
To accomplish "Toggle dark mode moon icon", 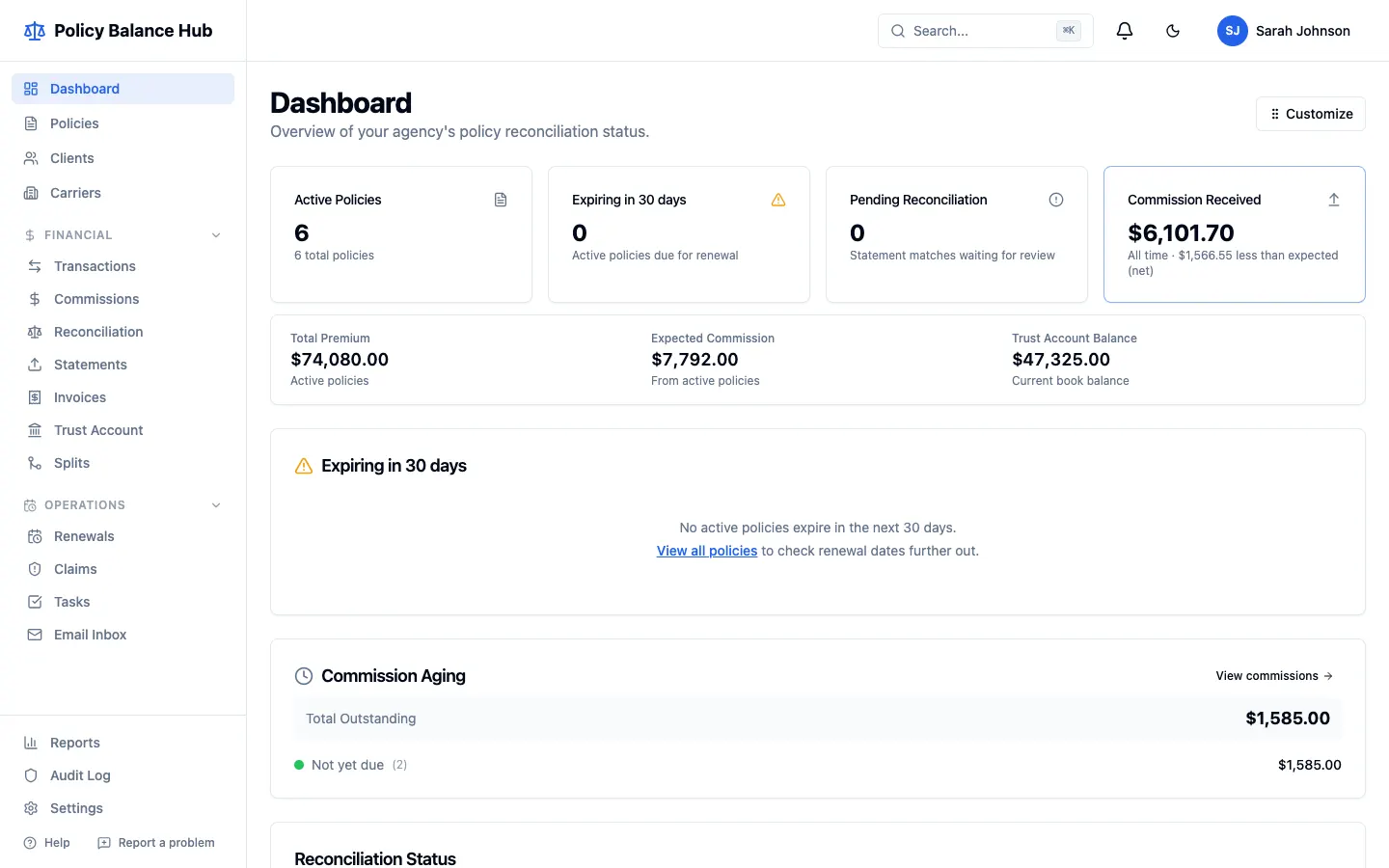I will (x=1173, y=31).
